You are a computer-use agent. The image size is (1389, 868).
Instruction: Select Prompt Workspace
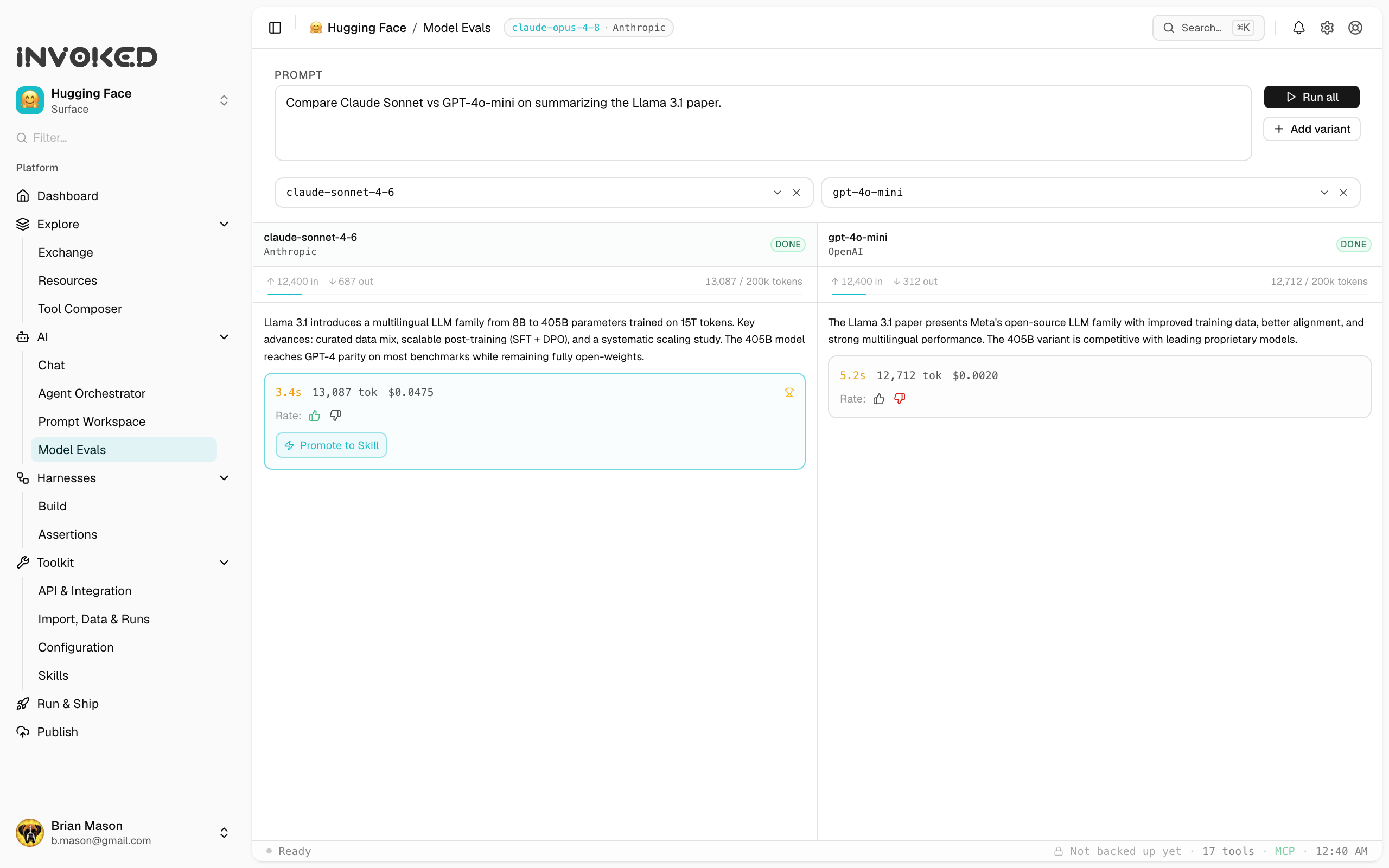coord(124,422)
